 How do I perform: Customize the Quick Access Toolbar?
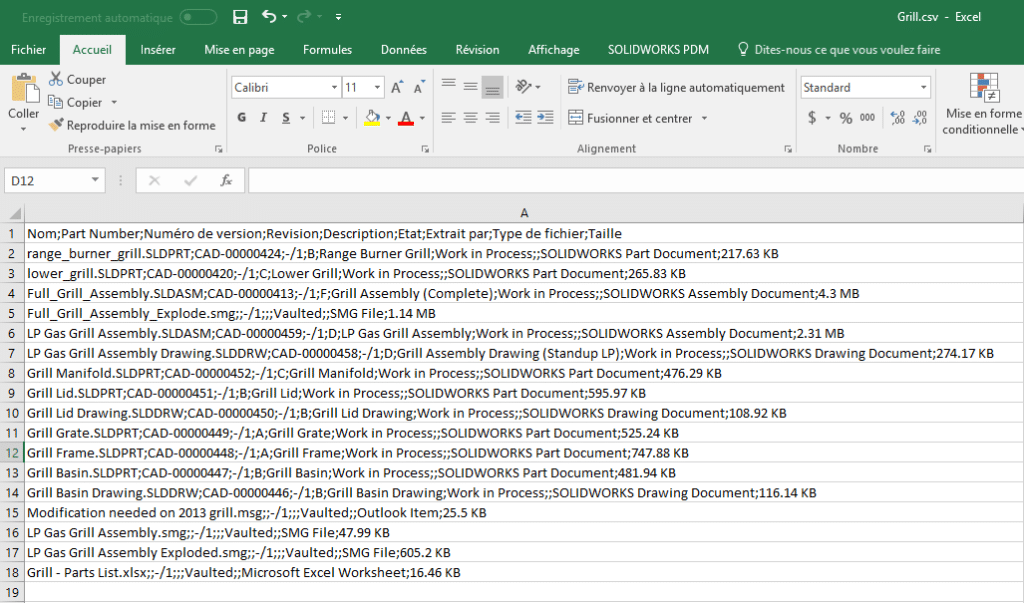click(x=338, y=17)
